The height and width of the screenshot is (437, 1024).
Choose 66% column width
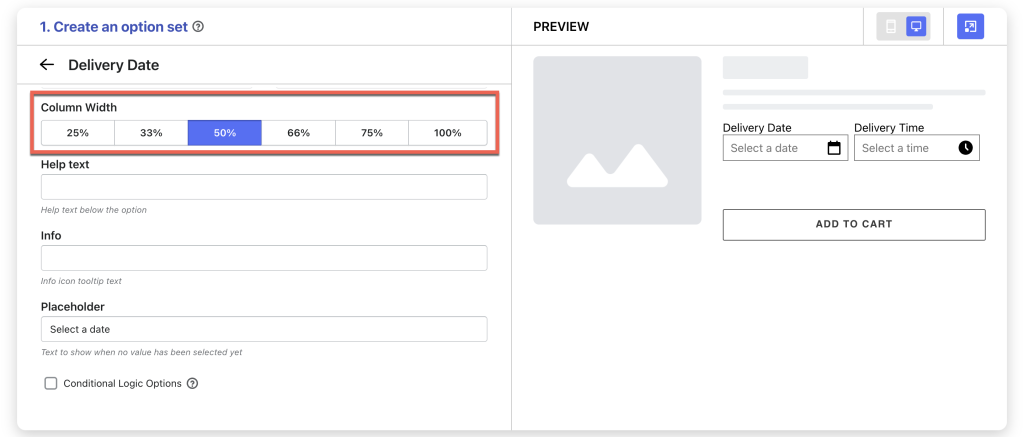(x=298, y=133)
